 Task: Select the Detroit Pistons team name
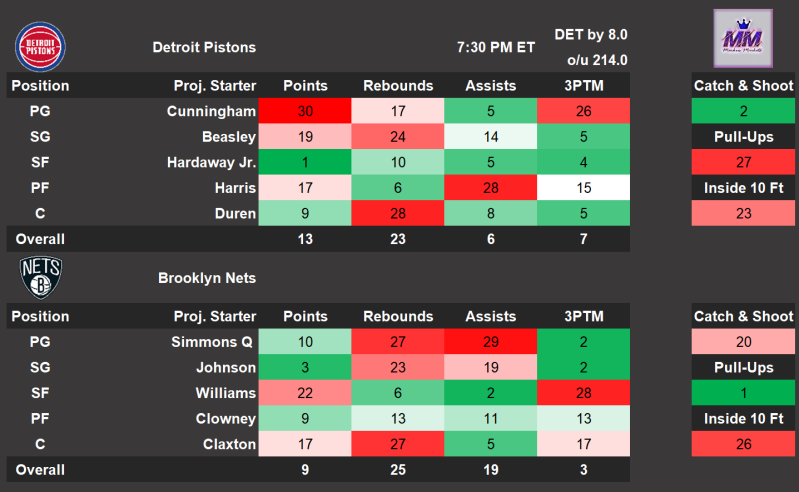click(x=204, y=47)
